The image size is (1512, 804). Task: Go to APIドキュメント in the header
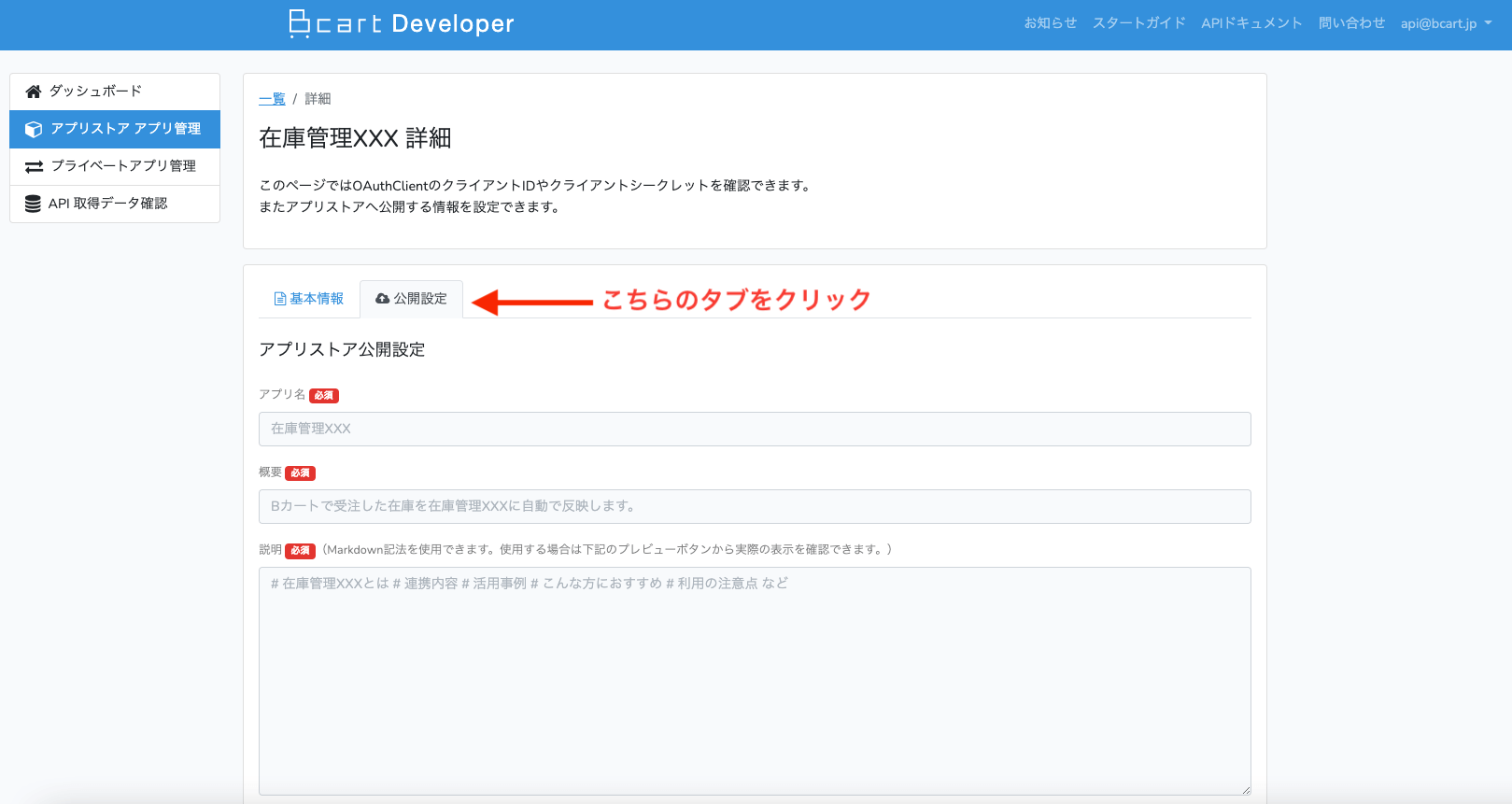tap(1251, 23)
